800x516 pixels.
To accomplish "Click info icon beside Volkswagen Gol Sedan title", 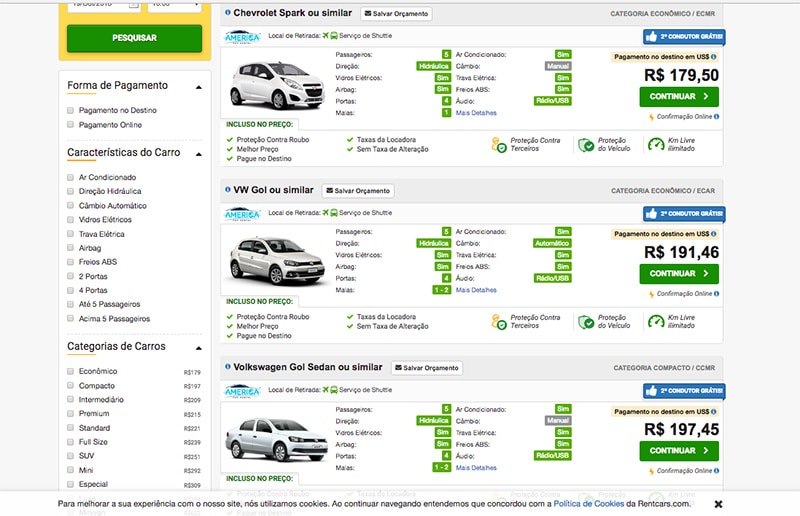I will (228, 366).
